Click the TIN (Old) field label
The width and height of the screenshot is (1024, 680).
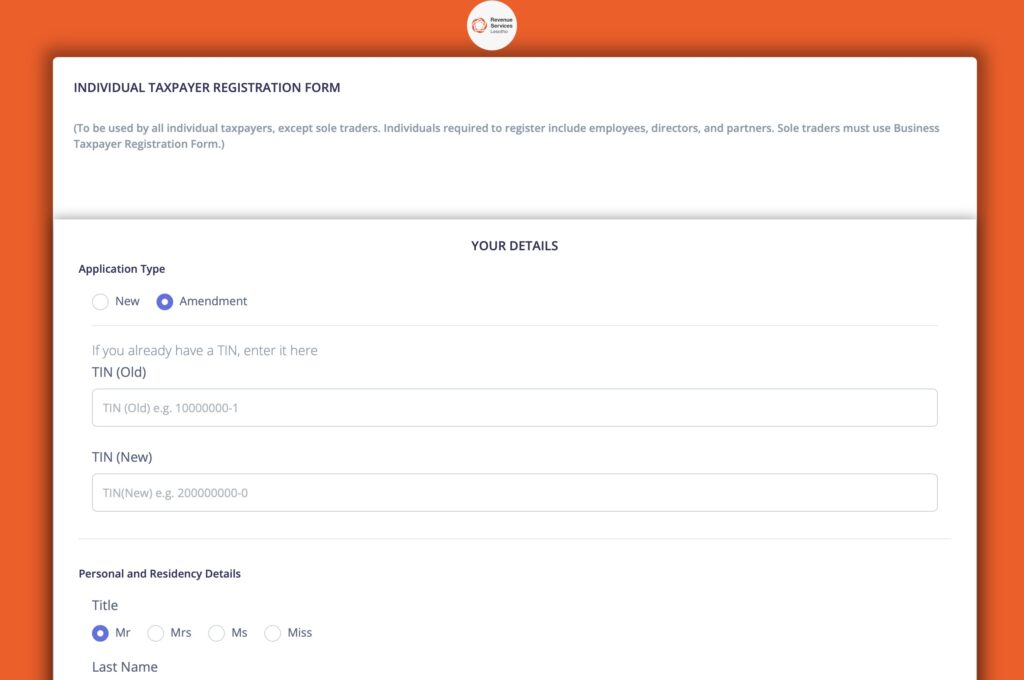coord(119,372)
